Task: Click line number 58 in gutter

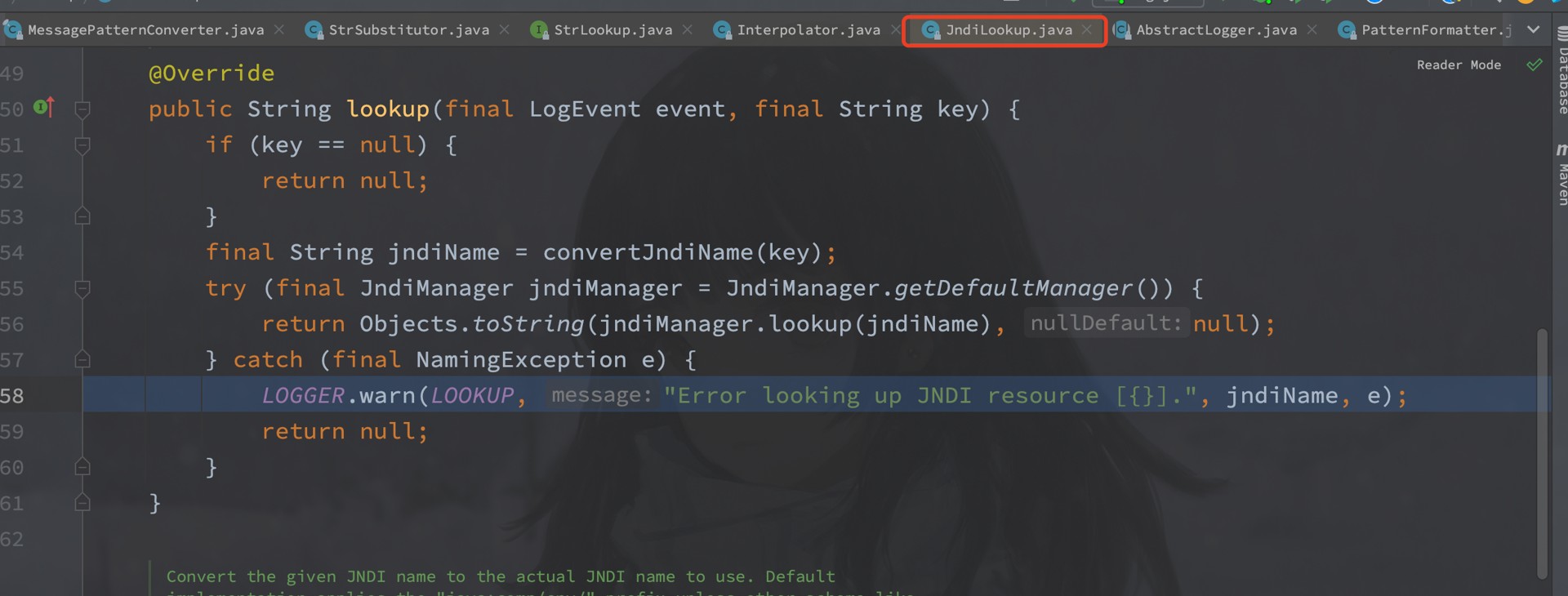Action: (x=12, y=396)
